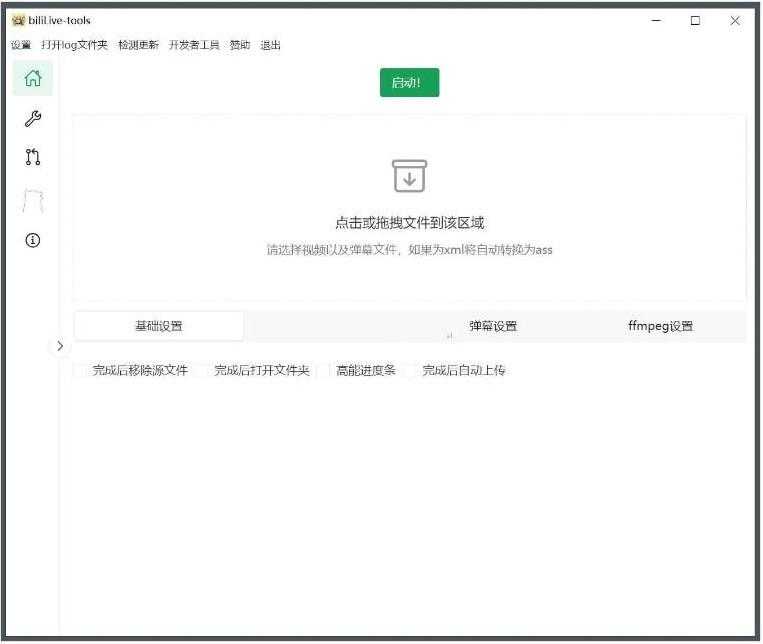Enable 完成后移除源文件 checkbox
This screenshot has width=763, height=644.
pyautogui.click(x=81, y=371)
